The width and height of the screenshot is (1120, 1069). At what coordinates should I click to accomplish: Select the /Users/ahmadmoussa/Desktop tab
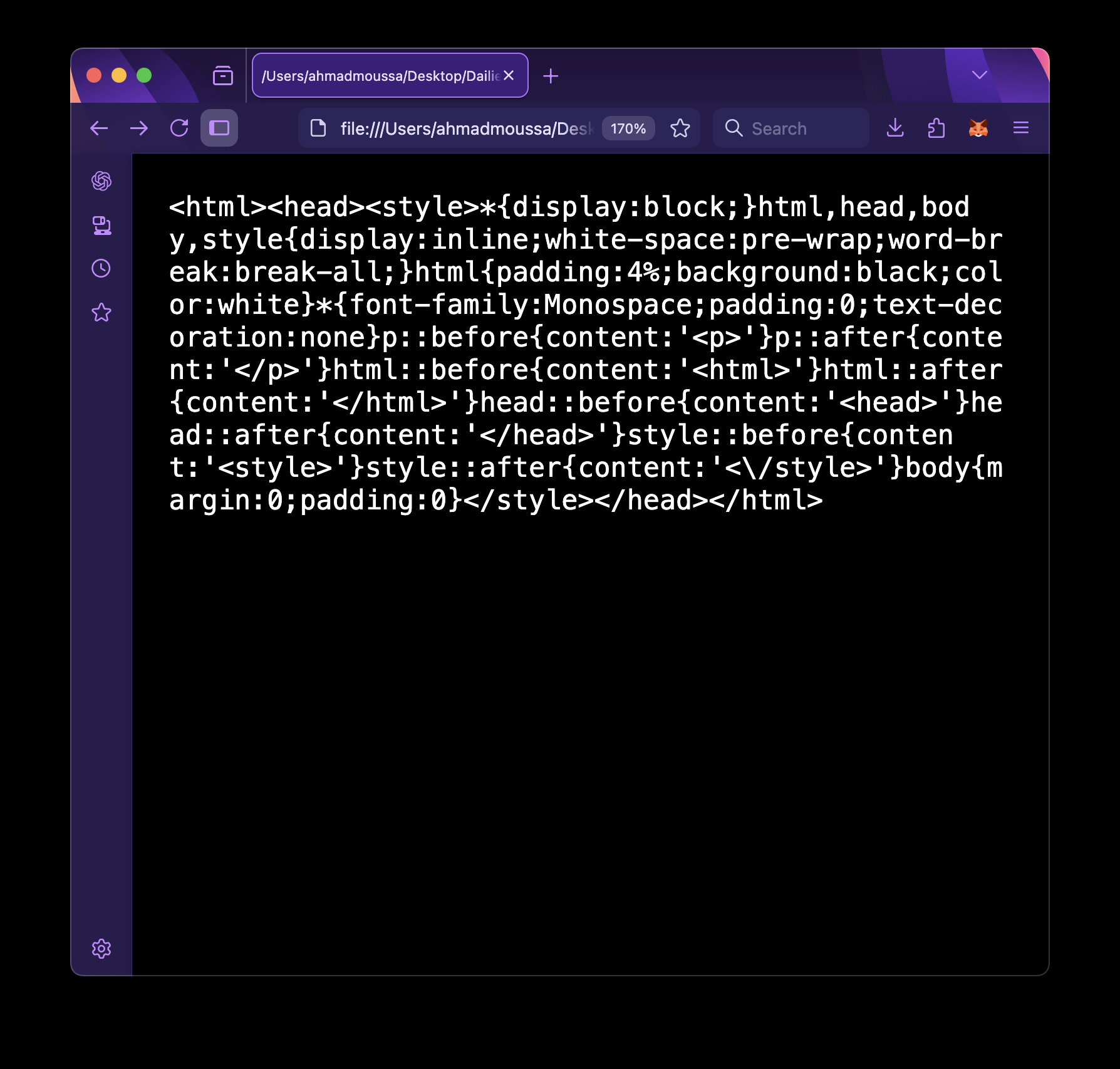click(380, 76)
